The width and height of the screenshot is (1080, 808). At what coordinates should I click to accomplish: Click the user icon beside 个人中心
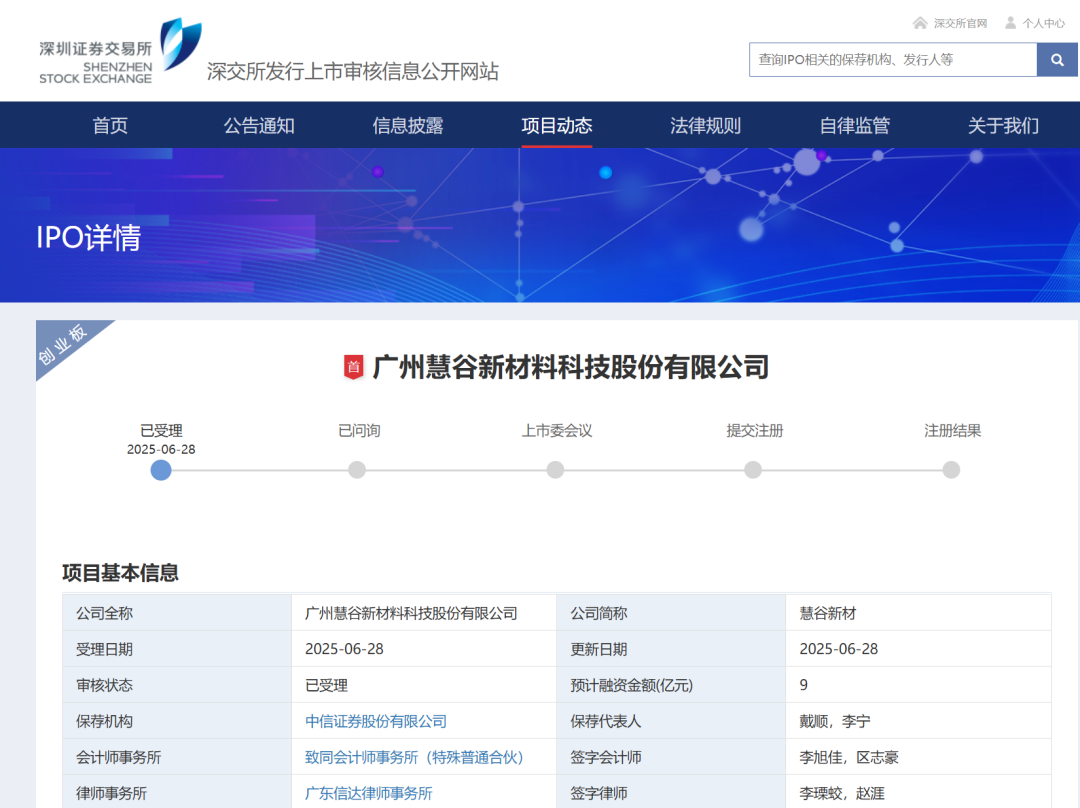[1010, 23]
